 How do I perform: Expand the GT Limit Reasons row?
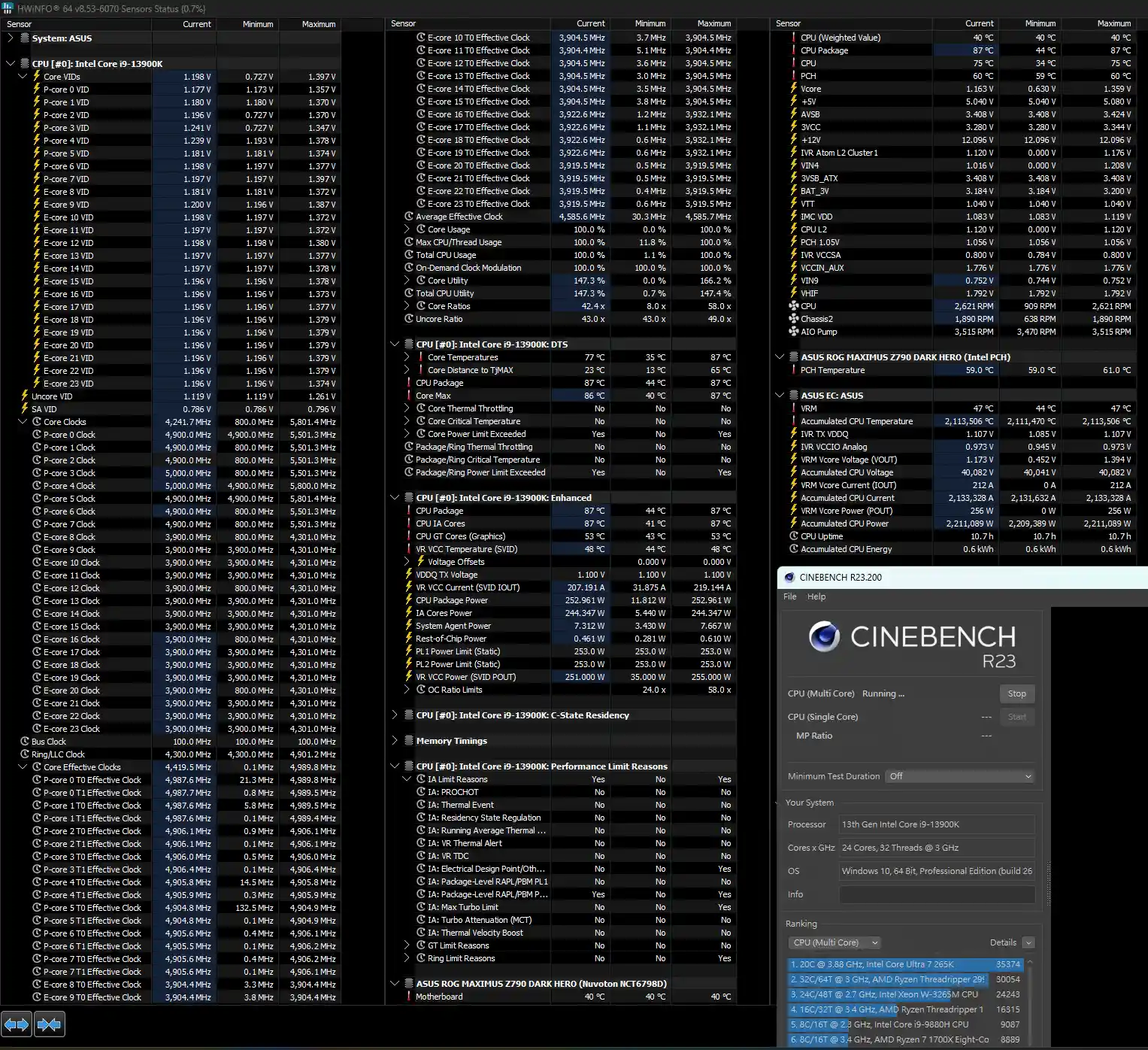click(x=407, y=945)
